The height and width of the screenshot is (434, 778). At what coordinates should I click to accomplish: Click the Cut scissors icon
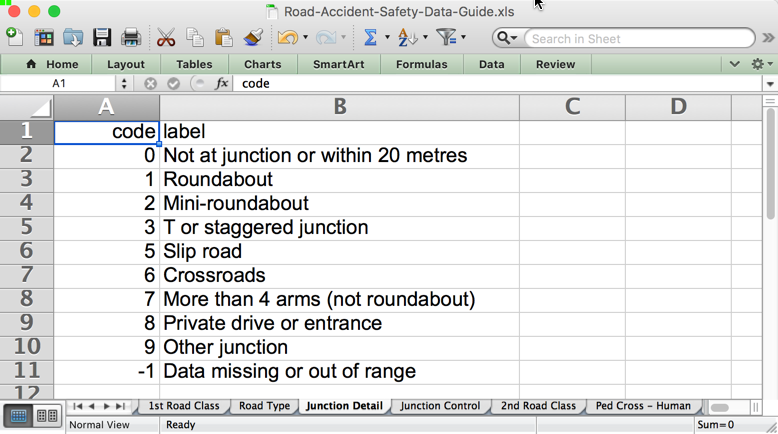coord(166,38)
